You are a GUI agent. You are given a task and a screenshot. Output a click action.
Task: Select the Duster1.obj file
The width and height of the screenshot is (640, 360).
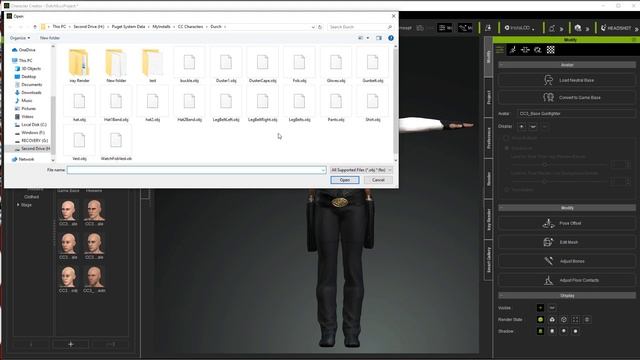click(x=226, y=66)
